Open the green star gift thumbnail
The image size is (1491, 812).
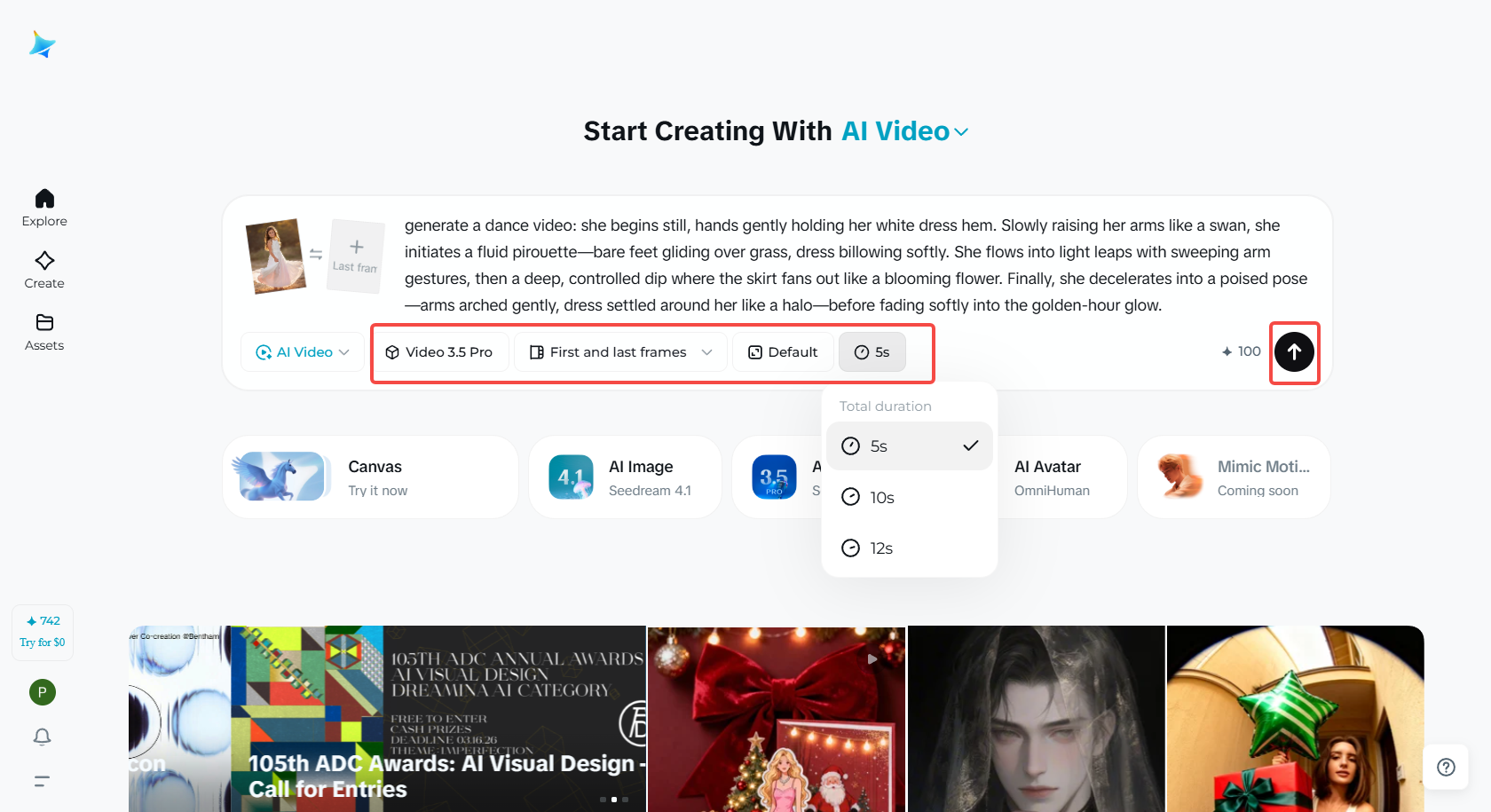click(x=1296, y=719)
